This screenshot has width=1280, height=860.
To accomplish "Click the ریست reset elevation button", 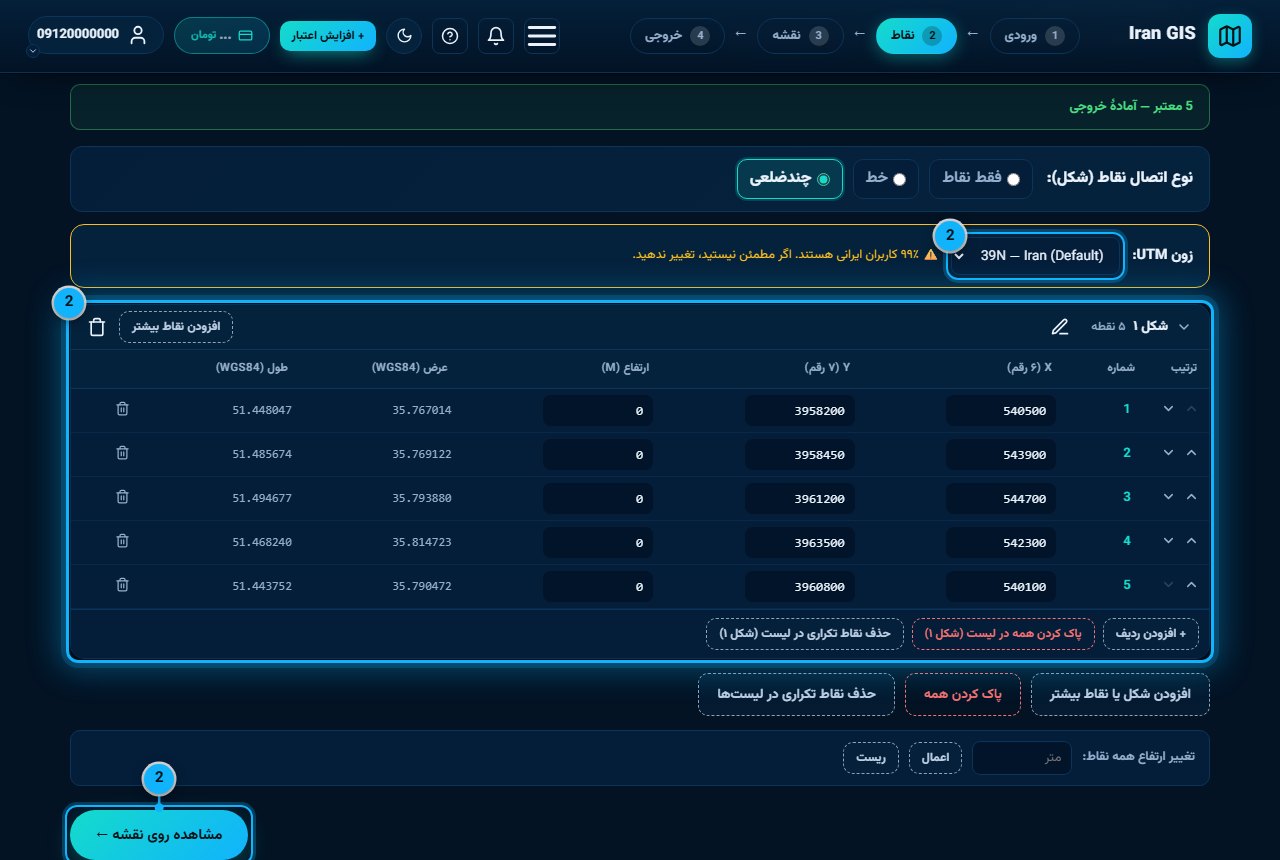I will [x=871, y=758].
